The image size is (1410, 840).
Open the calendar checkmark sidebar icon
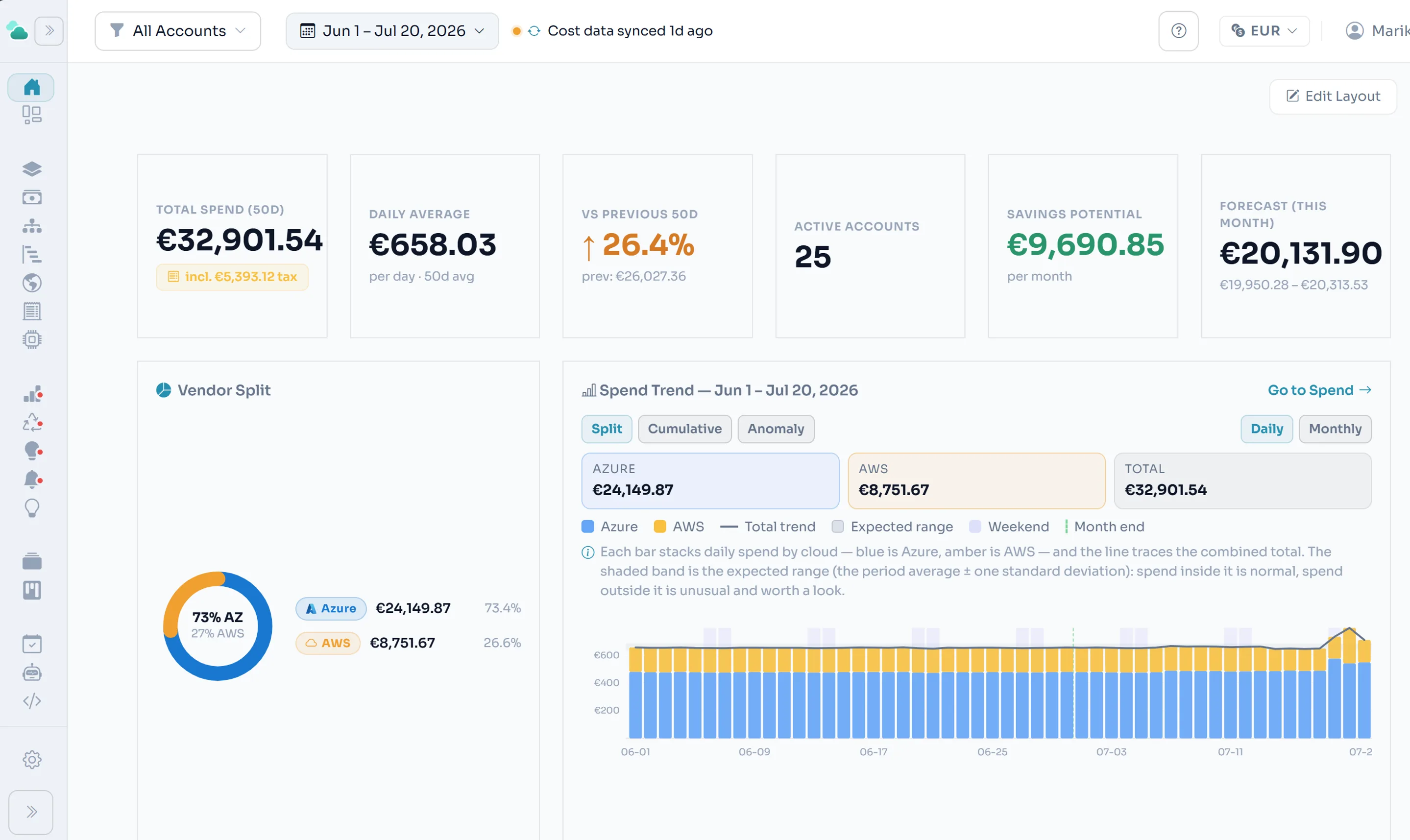32,644
